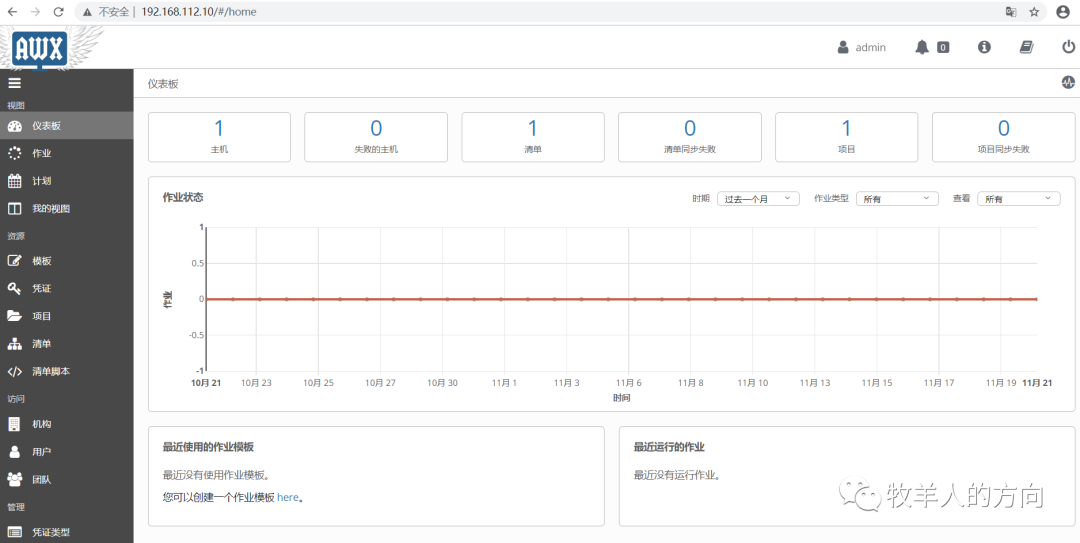Click the 11月 21 axis label

tap(1037, 382)
